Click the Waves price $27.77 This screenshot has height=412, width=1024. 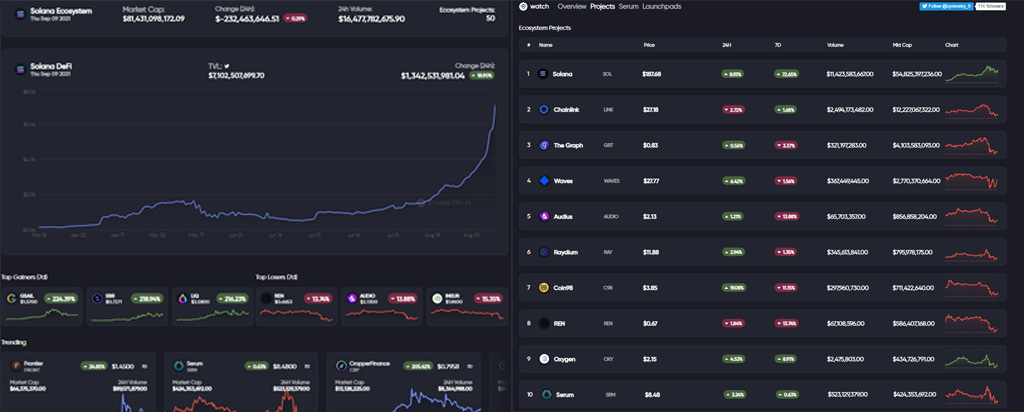point(650,181)
